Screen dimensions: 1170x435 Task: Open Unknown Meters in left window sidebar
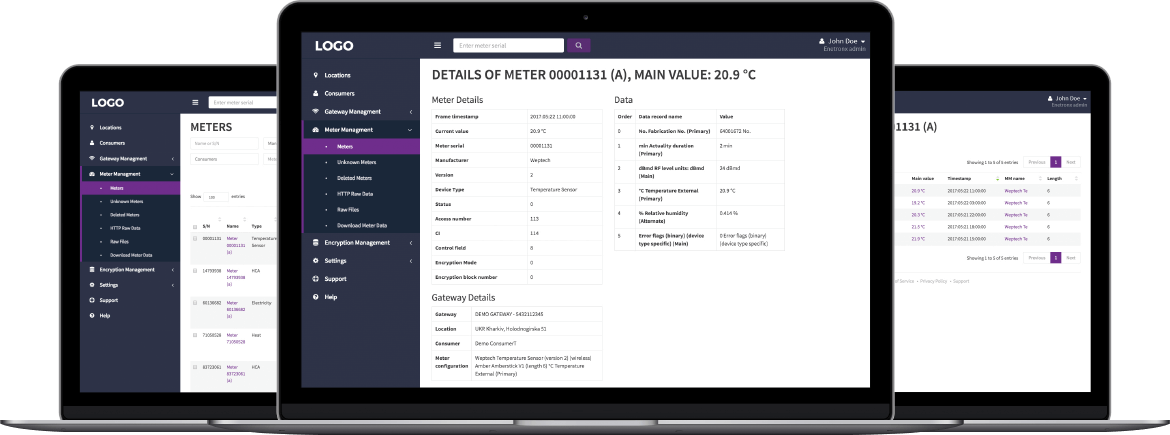[126, 201]
